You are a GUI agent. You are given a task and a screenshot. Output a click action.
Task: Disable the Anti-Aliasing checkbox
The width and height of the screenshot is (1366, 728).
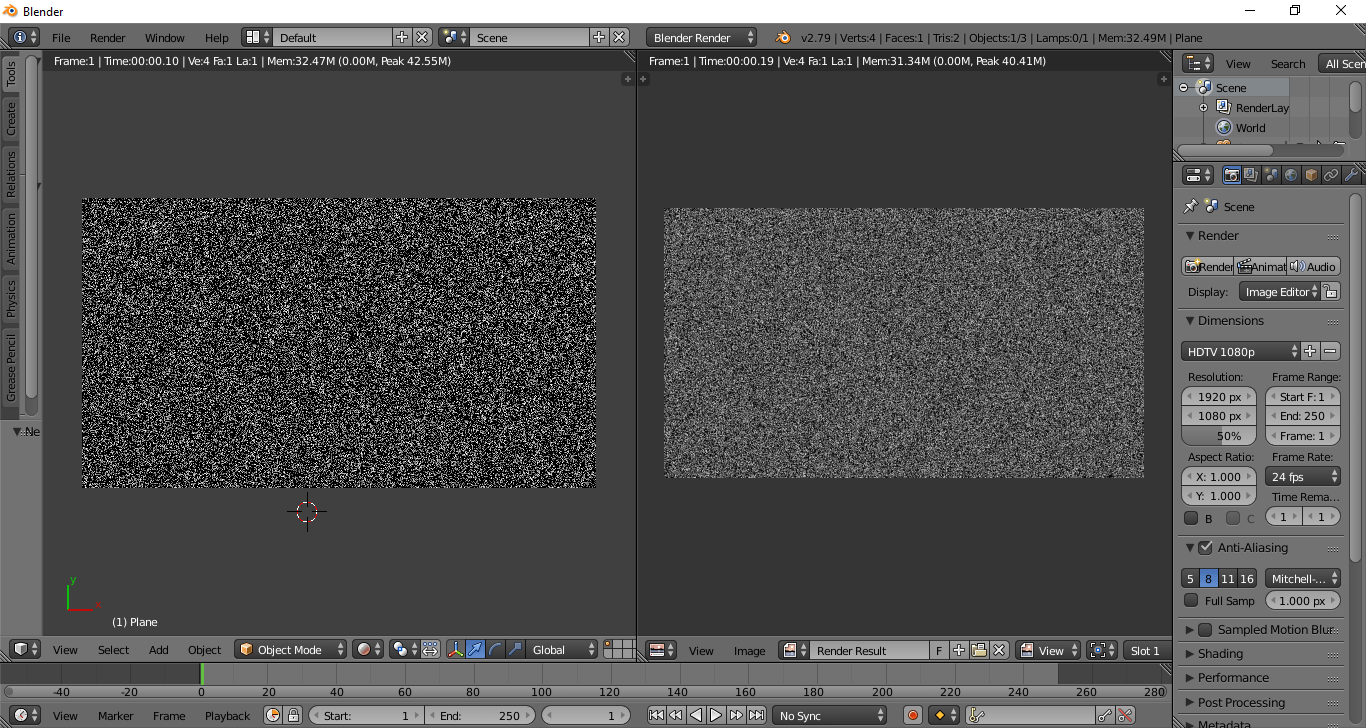tap(1204, 547)
